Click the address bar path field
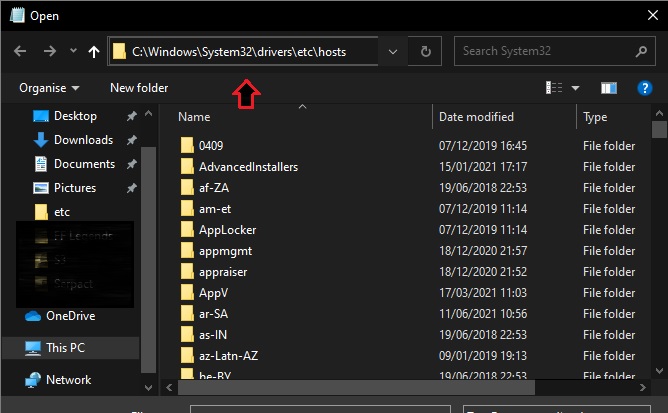This screenshot has height=413, width=668. coord(243,52)
